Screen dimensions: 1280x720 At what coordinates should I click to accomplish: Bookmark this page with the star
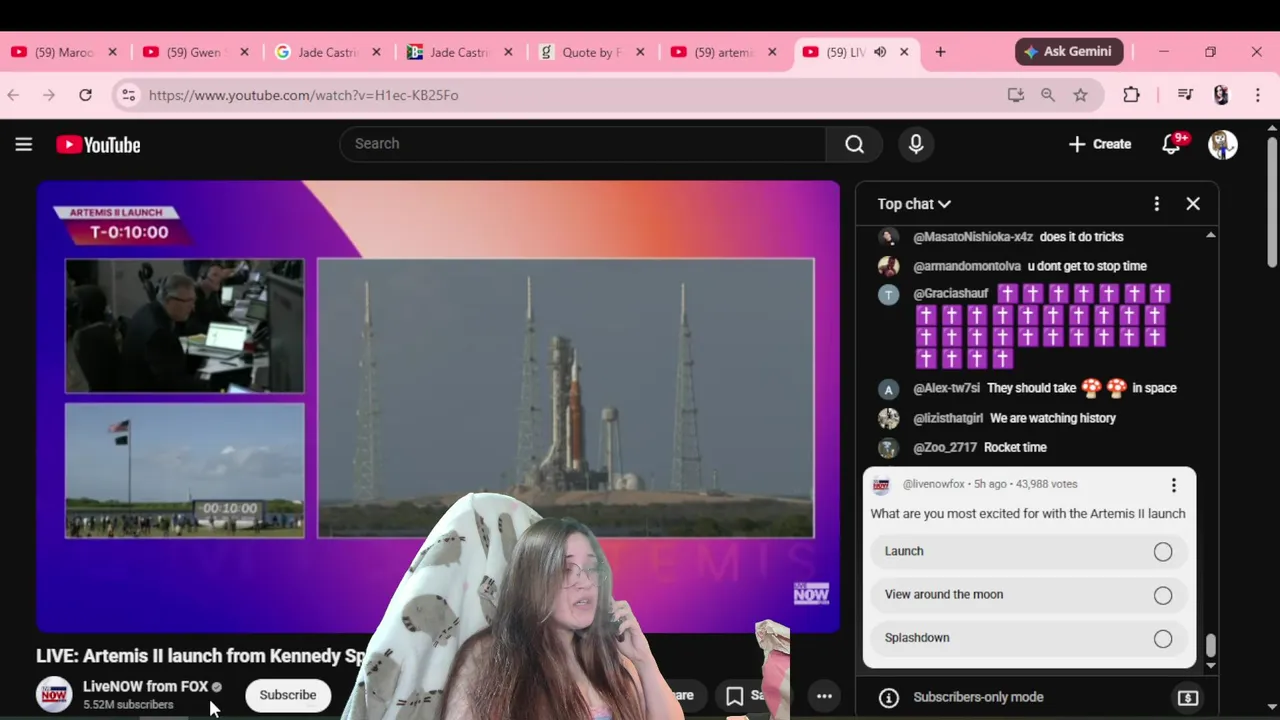1080,95
